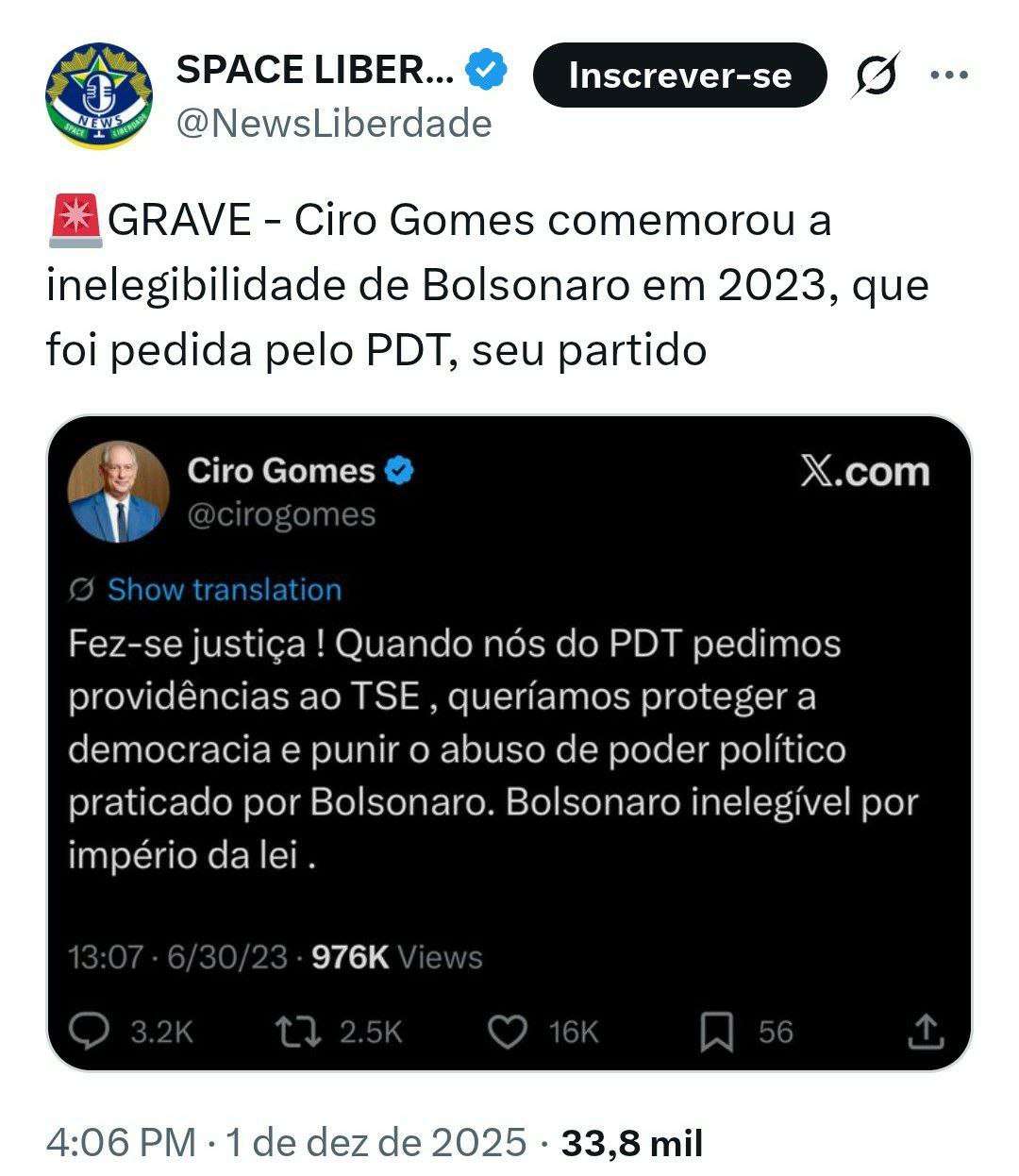Open the @cirogomes handle
The width and height of the screenshot is (1019, 1176).
click(x=281, y=514)
